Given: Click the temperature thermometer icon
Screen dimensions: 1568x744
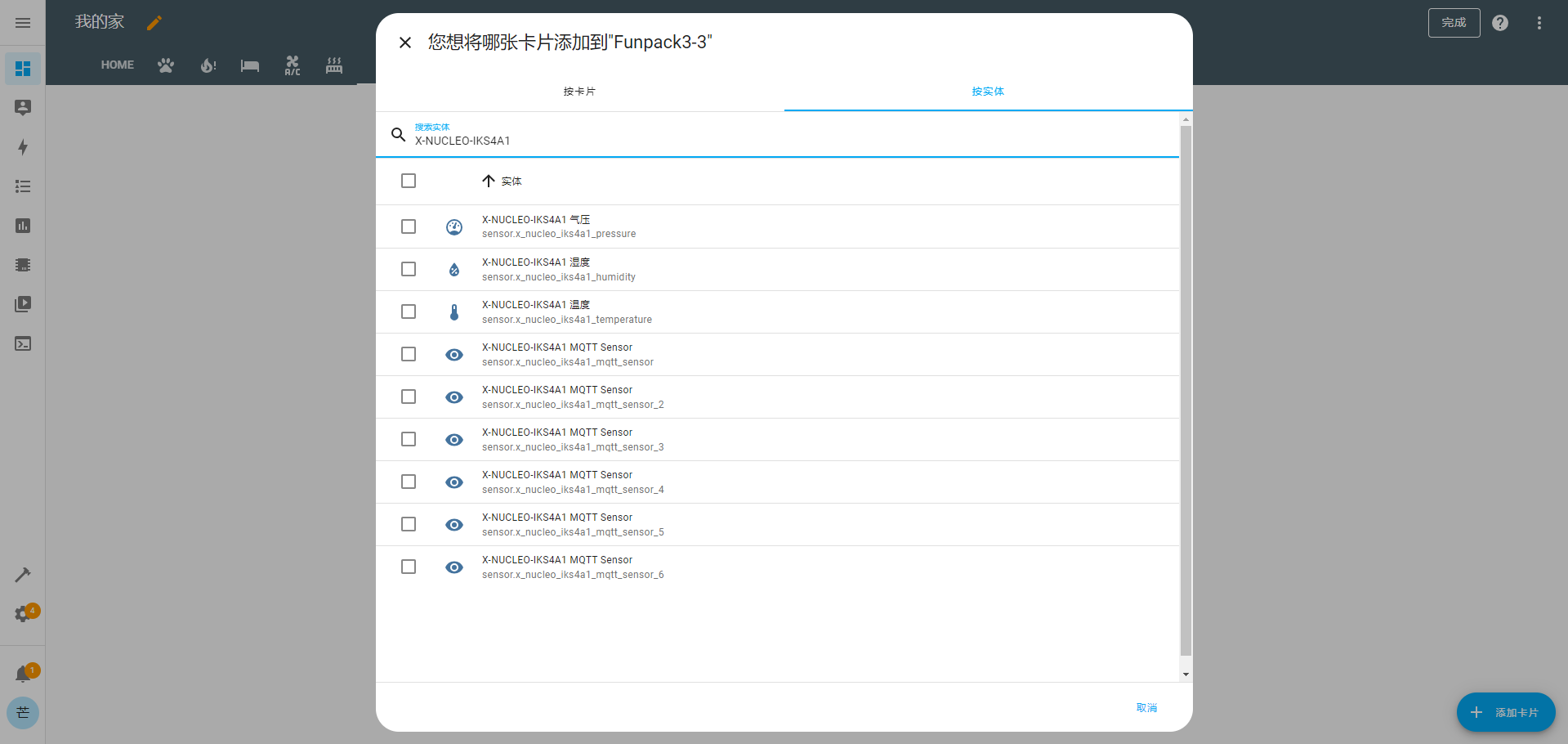Looking at the screenshot, I should [x=454, y=312].
